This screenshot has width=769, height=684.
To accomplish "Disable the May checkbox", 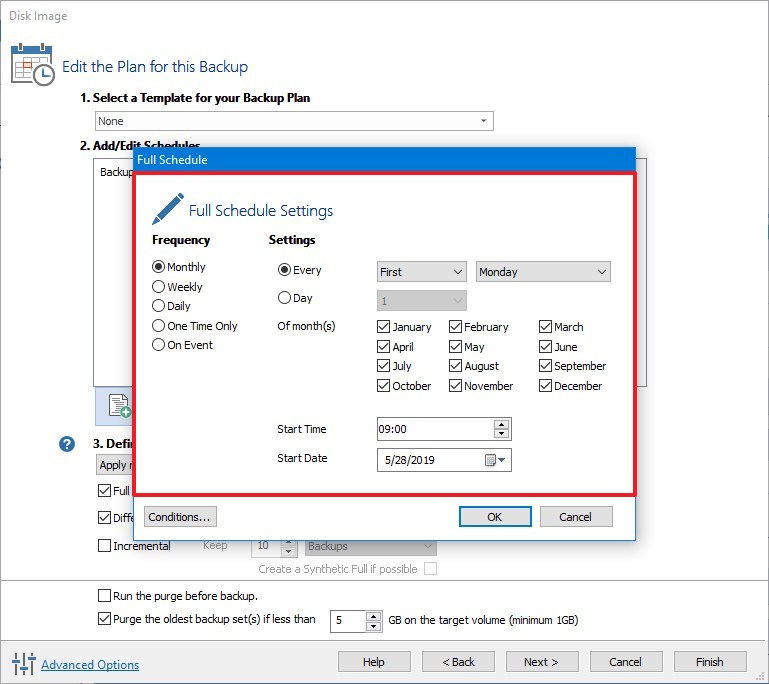I will [455, 347].
